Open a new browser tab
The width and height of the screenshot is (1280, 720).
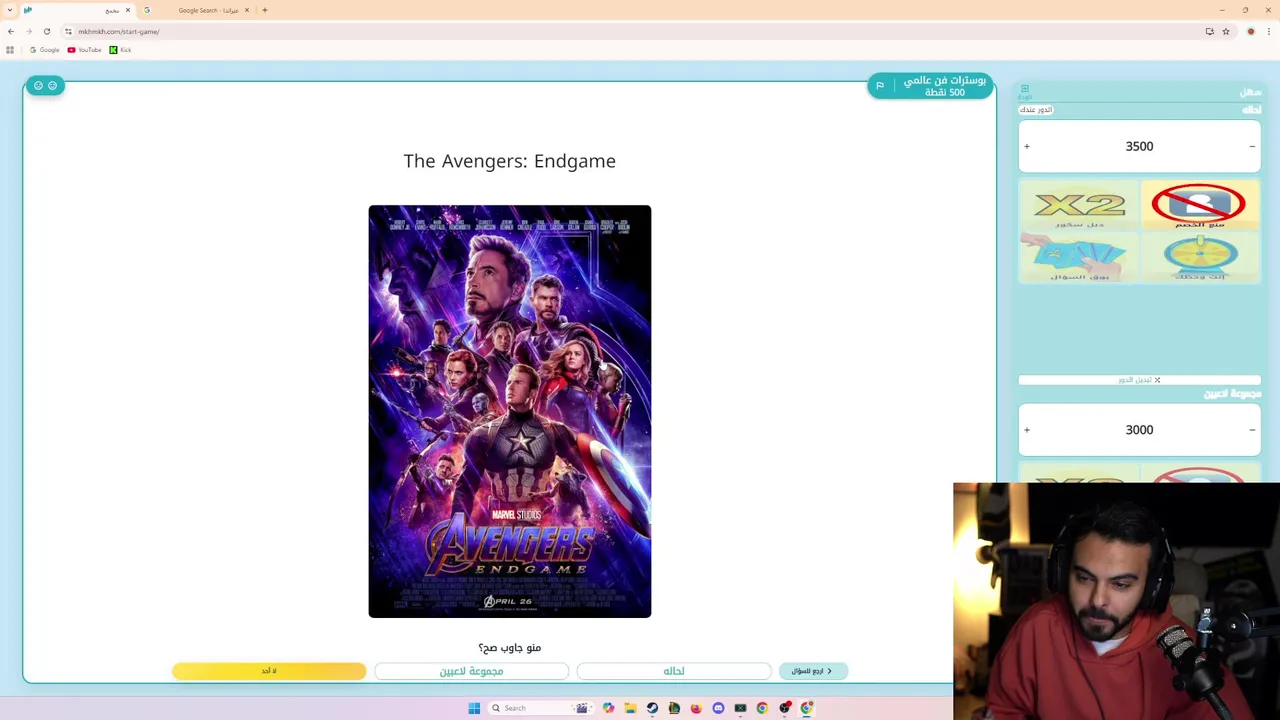pos(265,10)
